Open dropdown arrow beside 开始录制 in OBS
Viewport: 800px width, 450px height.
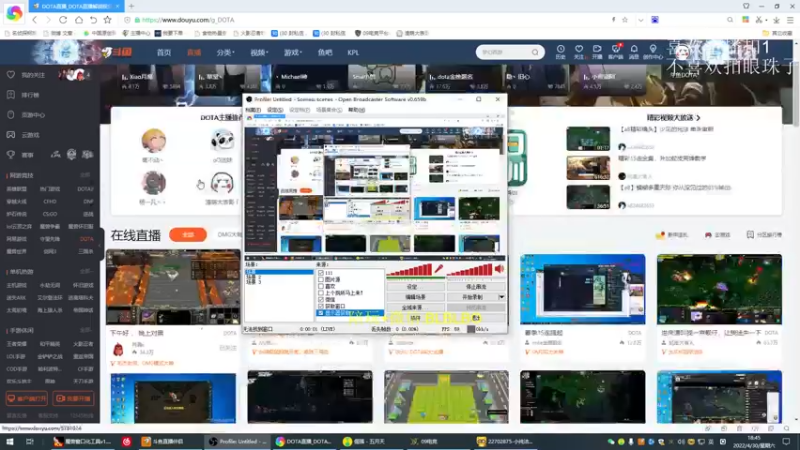pyautogui.click(x=501, y=297)
